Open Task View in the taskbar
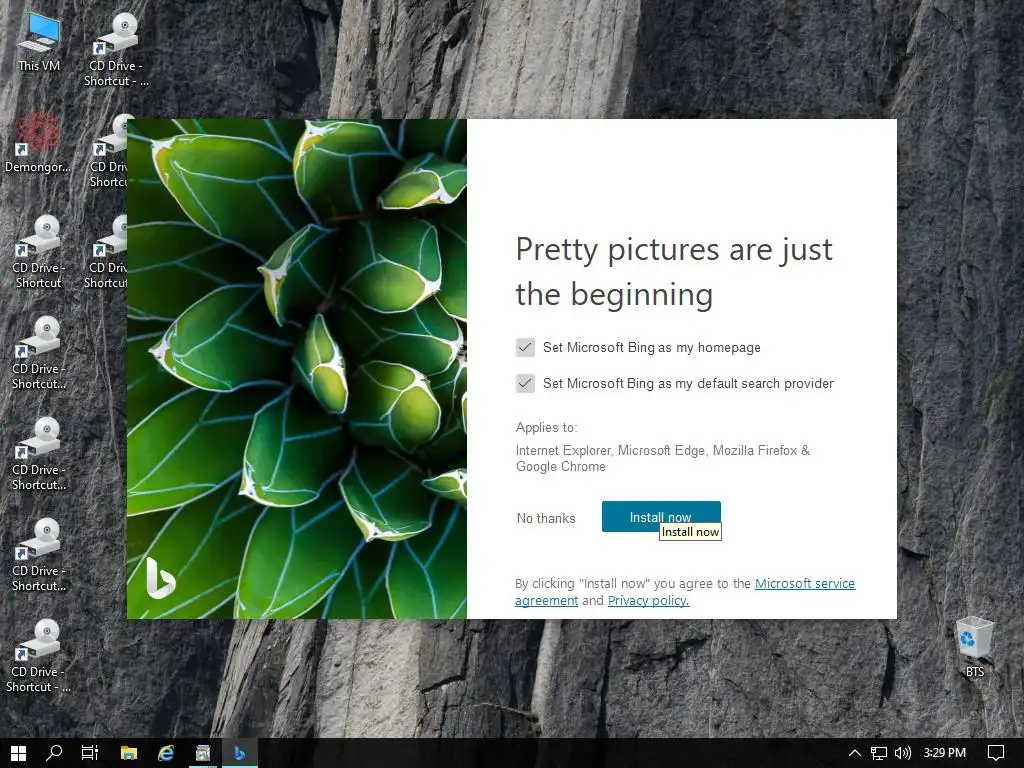This screenshot has width=1024, height=768. (89, 753)
